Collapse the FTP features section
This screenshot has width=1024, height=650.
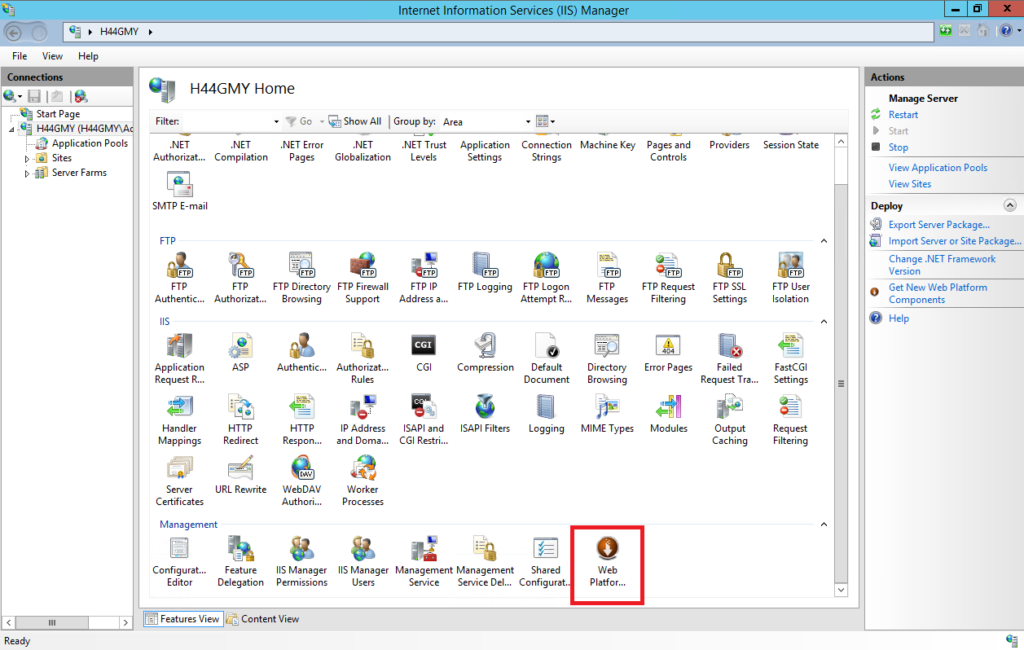[823, 241]
